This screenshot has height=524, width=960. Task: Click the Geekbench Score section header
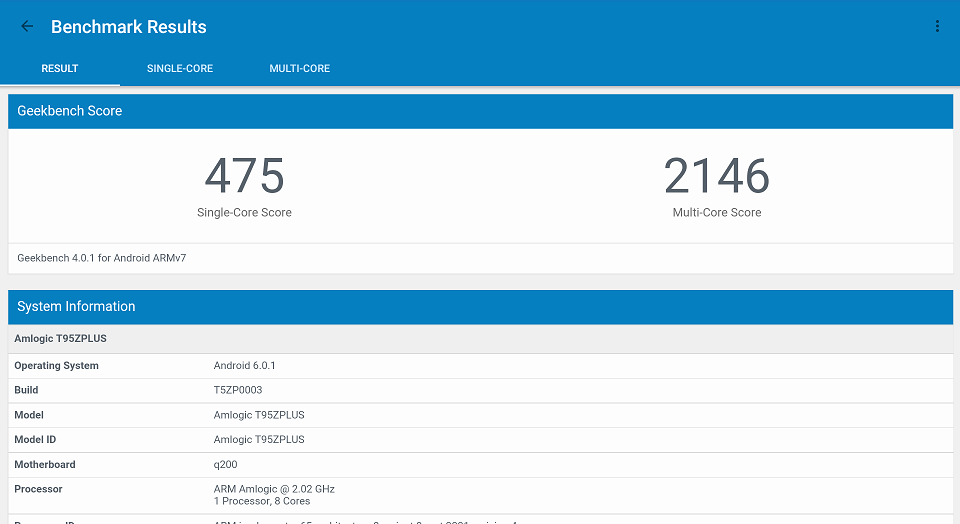pyautogui.click(x=481, y=111)
